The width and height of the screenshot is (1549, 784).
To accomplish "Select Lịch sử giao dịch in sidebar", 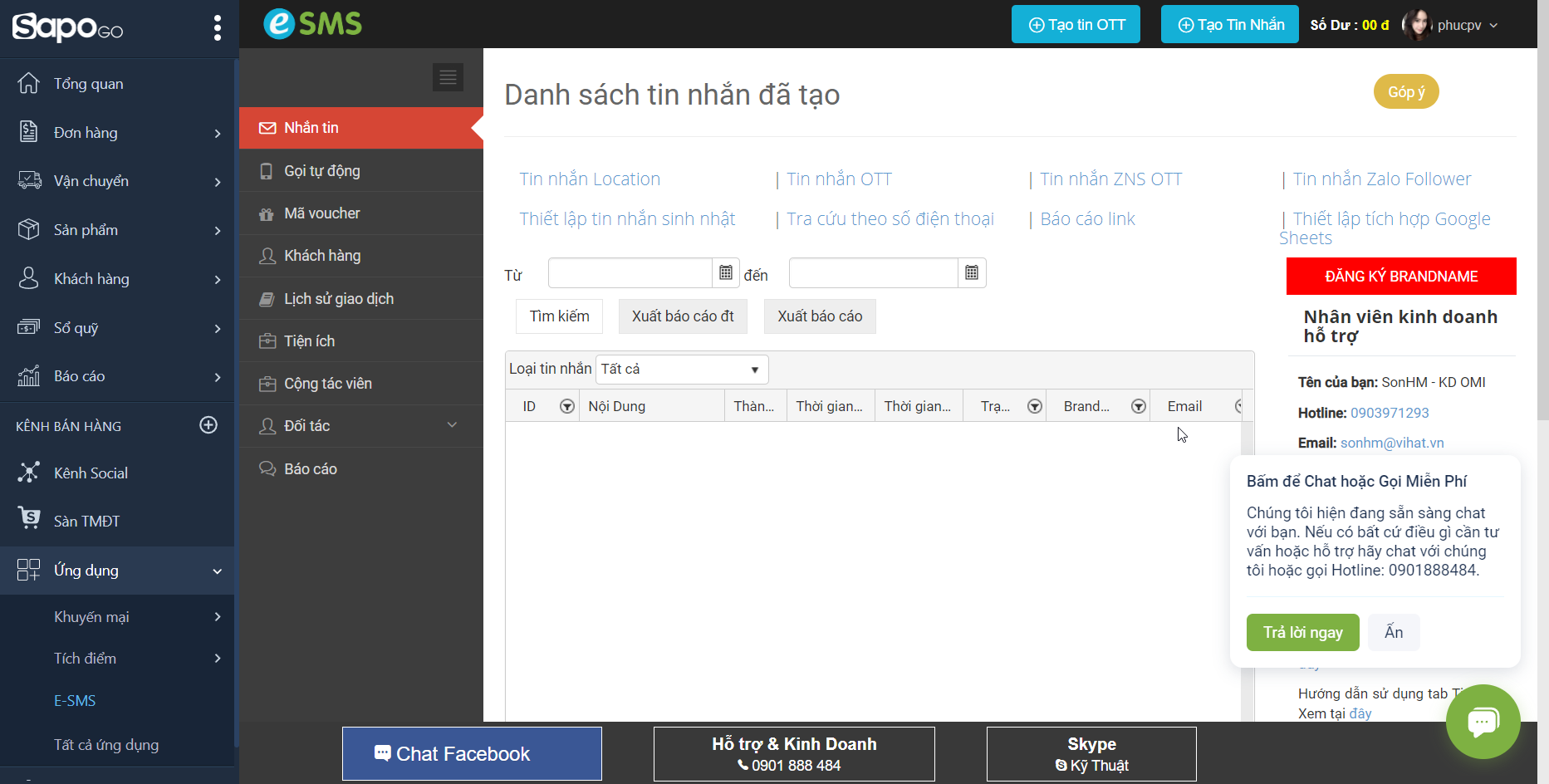I will pos(339,299).
